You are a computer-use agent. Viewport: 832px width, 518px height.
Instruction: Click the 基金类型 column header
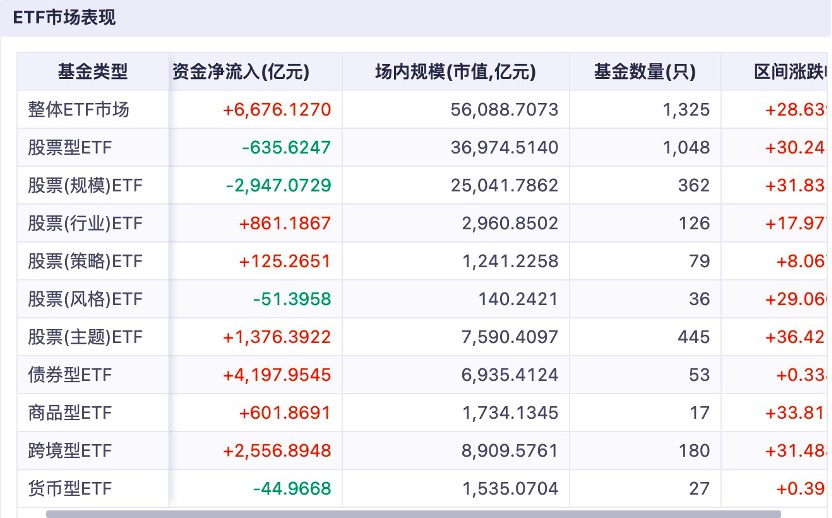tap(93, 72)
